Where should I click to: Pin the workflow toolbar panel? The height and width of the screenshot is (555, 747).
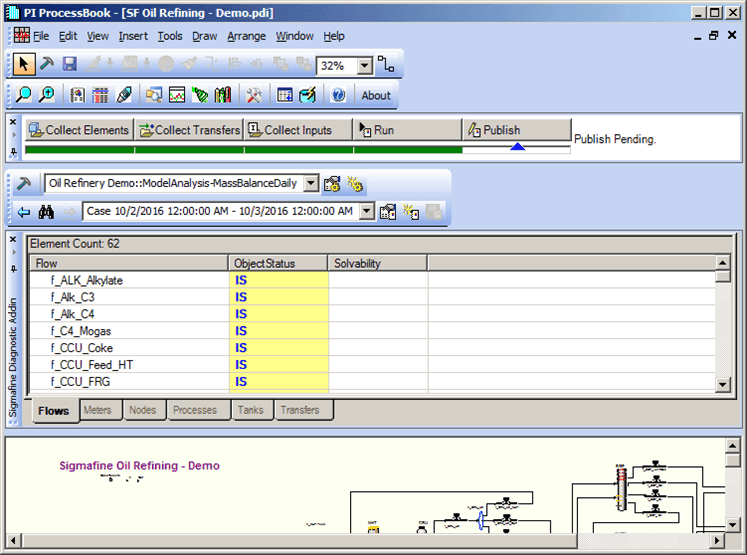13,152
